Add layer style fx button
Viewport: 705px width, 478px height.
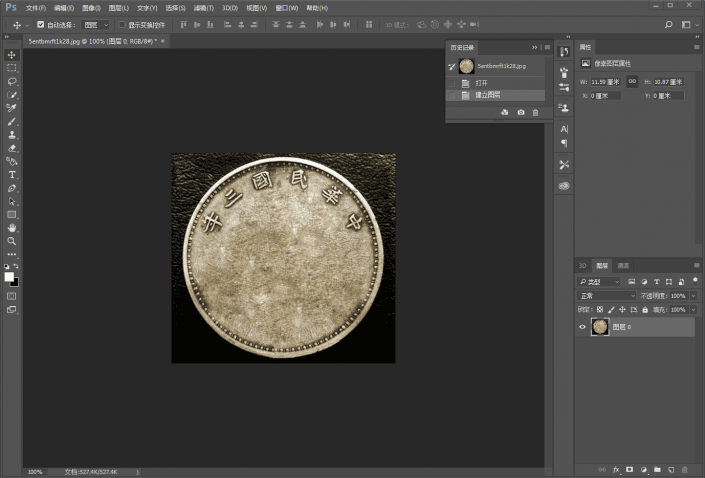(x=616, y=469)
